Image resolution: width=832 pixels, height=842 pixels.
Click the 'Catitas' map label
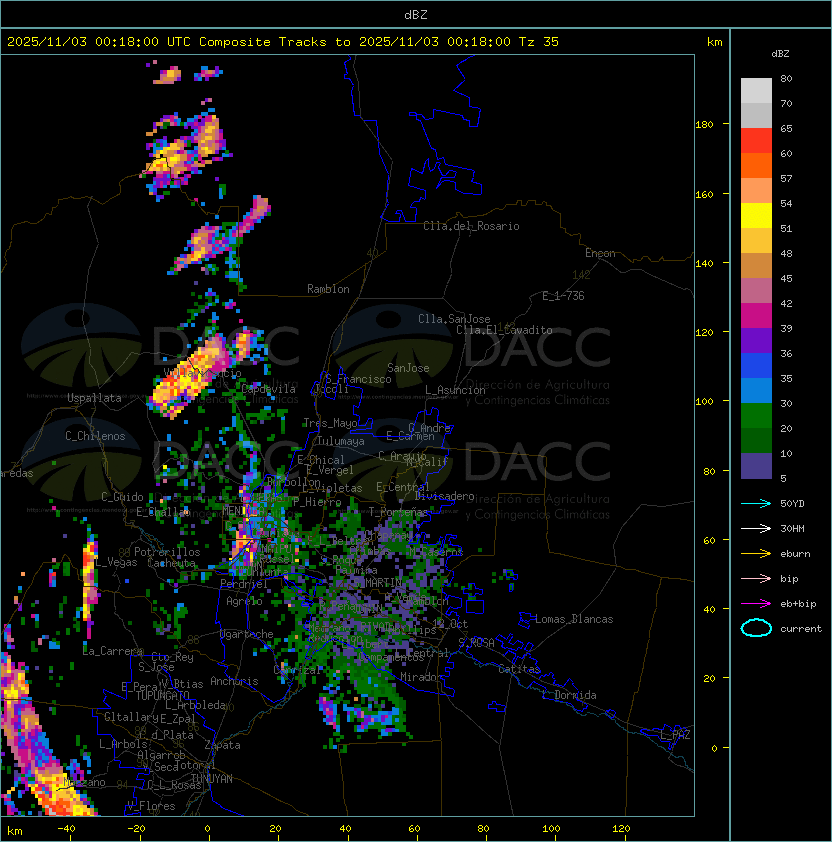tap(519, 669)
